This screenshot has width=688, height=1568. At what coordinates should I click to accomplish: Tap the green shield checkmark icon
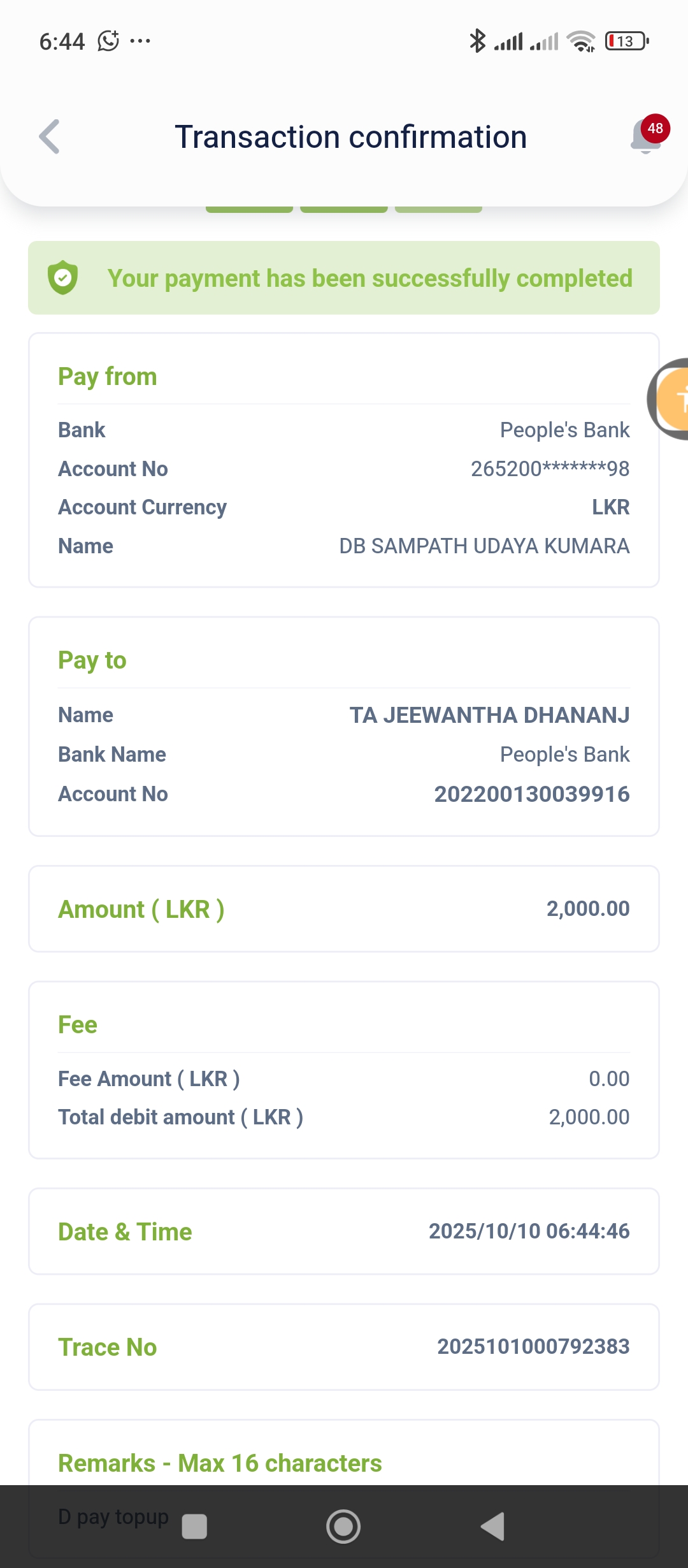click(x=63, y=278)
